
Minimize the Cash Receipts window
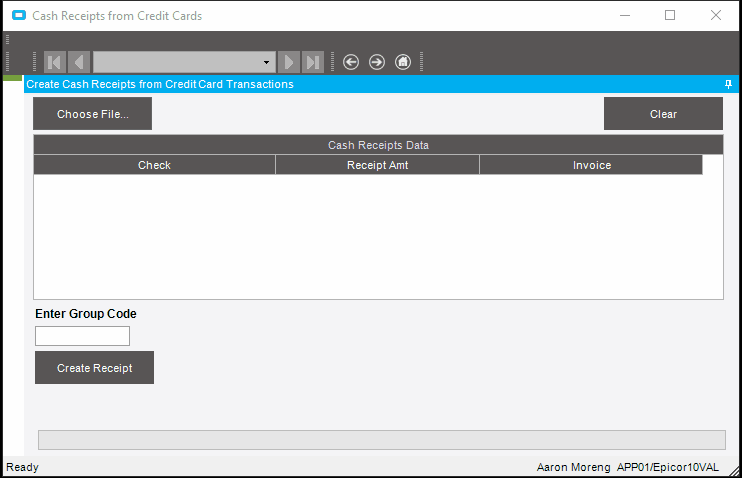click(x=625, y=15)
